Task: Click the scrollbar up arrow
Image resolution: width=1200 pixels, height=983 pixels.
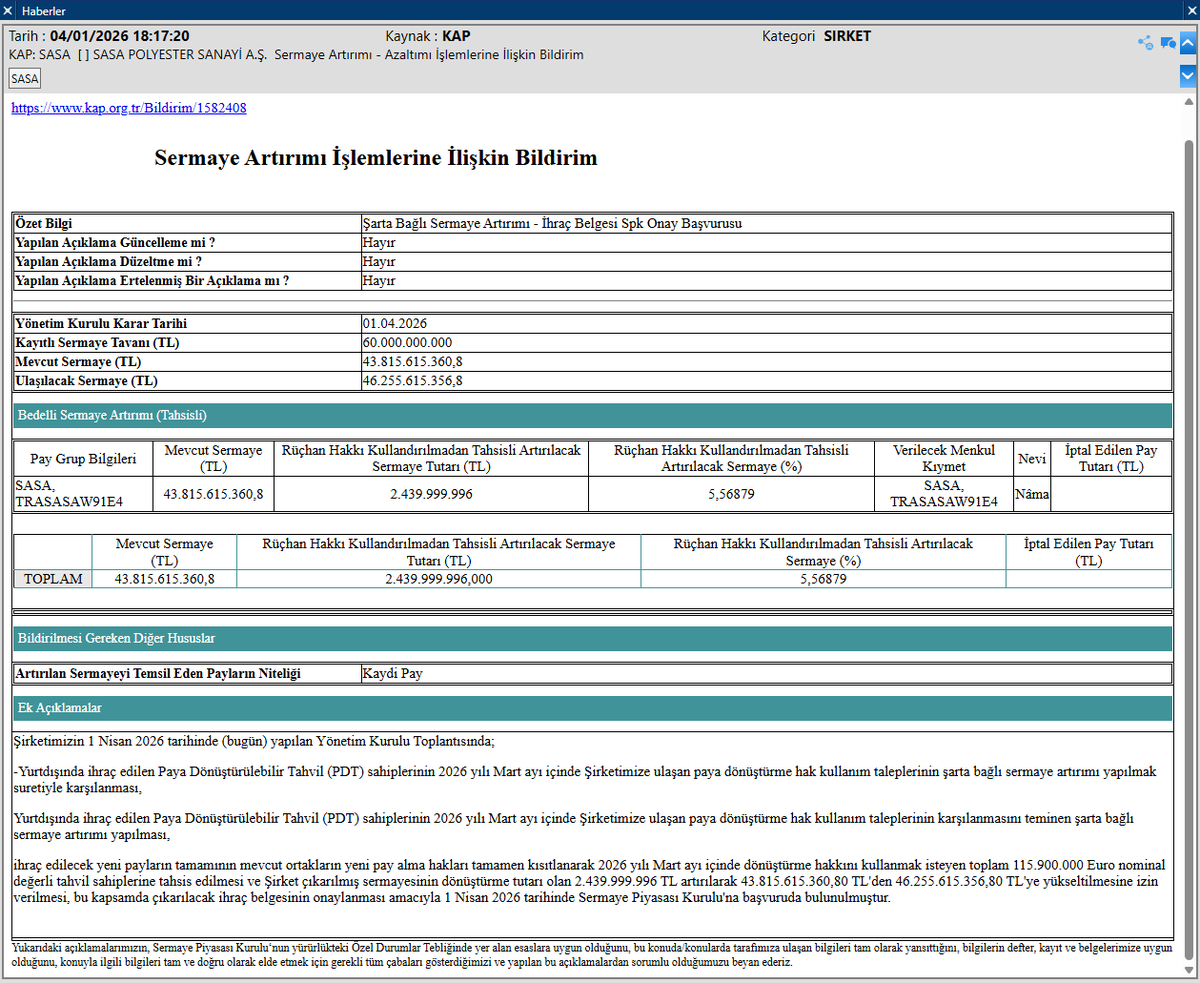Action: coord(1189,102)
